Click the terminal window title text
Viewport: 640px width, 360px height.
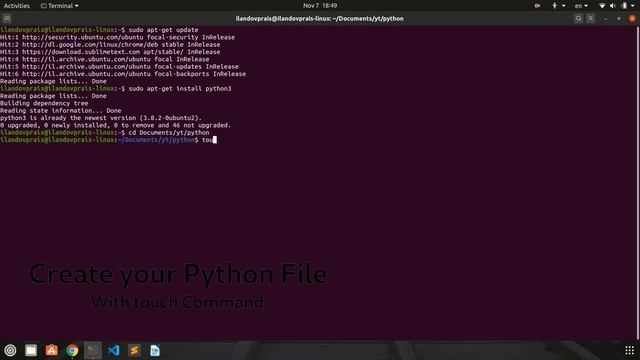click(320, 18)
